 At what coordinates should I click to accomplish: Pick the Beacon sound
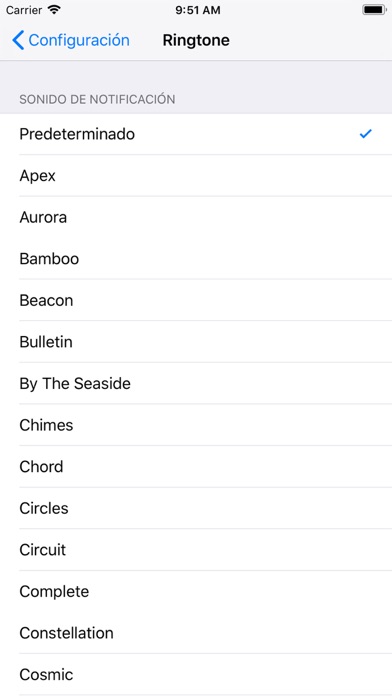tap(196, 300)
